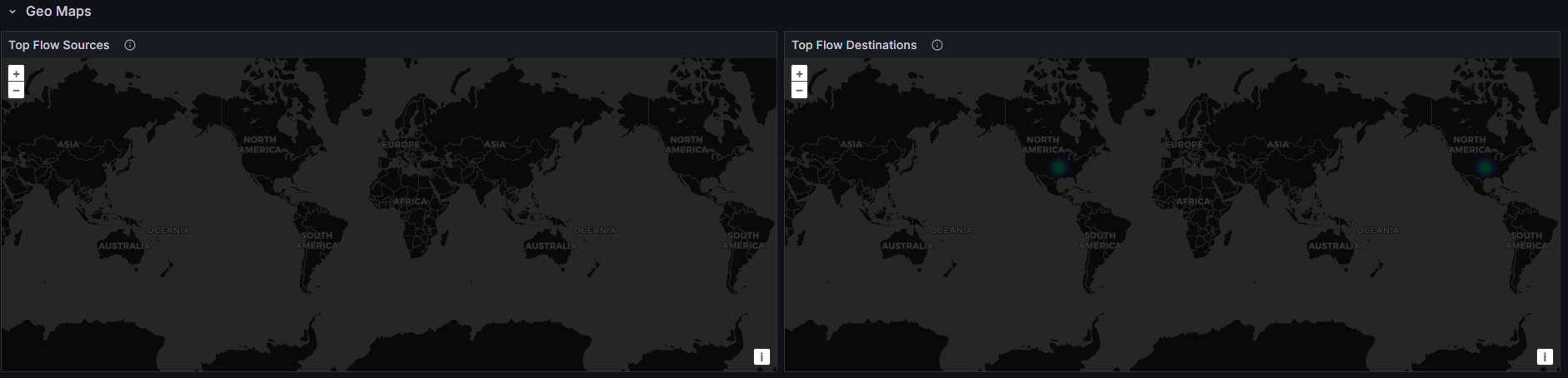Toggle attribution button on Top Flow Destinations map
Viewport: 1568px width, 378px height.
click(1545, 356)
